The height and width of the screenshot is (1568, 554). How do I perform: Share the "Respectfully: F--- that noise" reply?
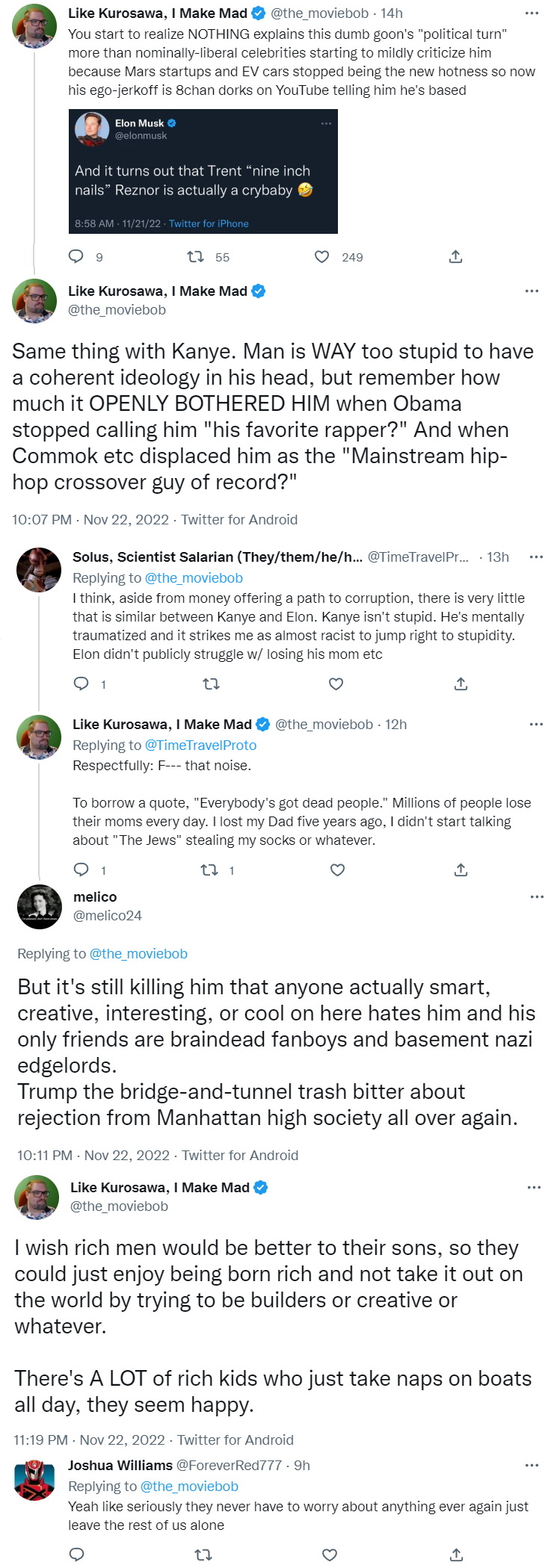coord(461,870)
